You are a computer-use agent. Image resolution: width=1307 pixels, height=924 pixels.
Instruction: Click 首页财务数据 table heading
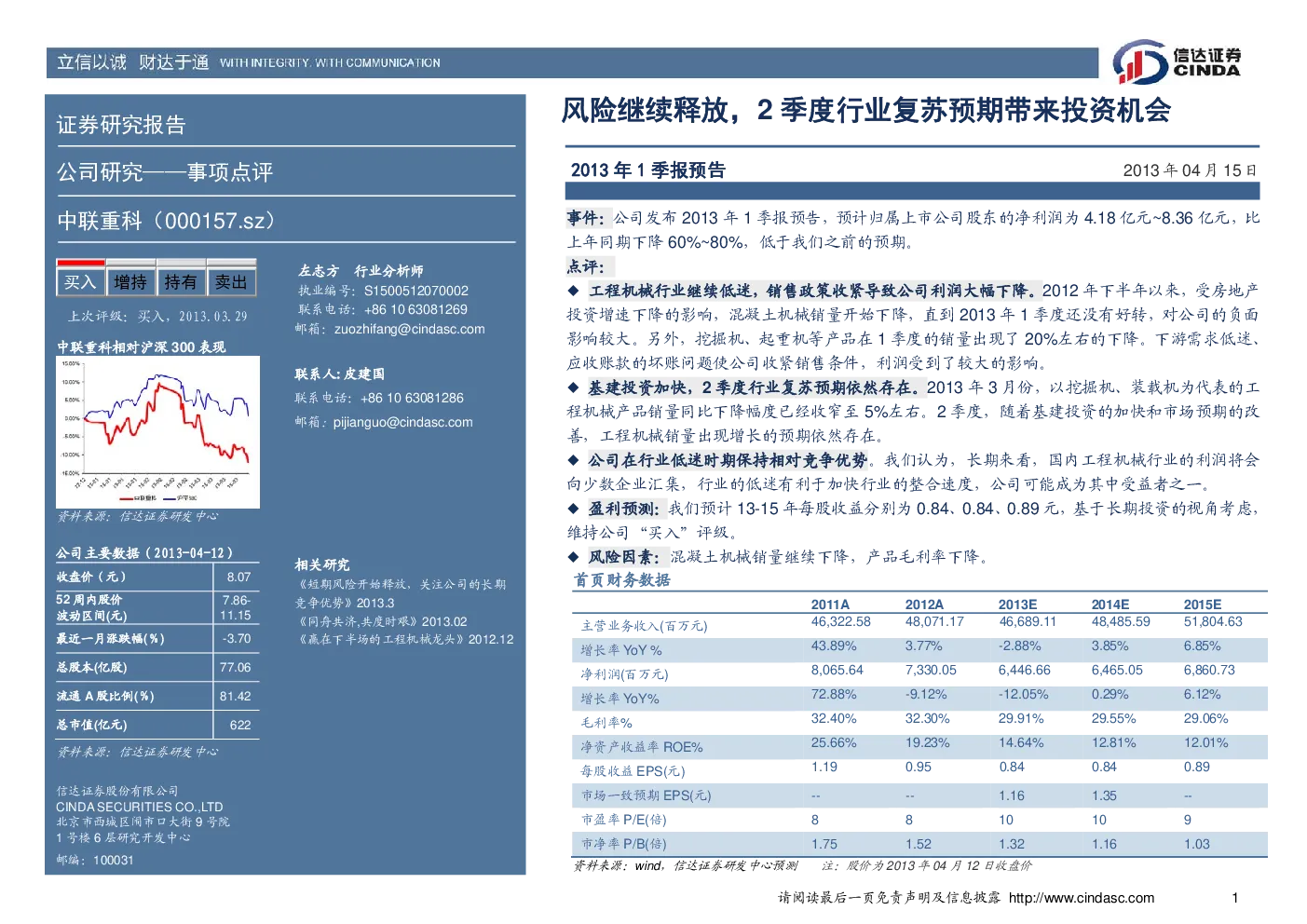point(621,579)
